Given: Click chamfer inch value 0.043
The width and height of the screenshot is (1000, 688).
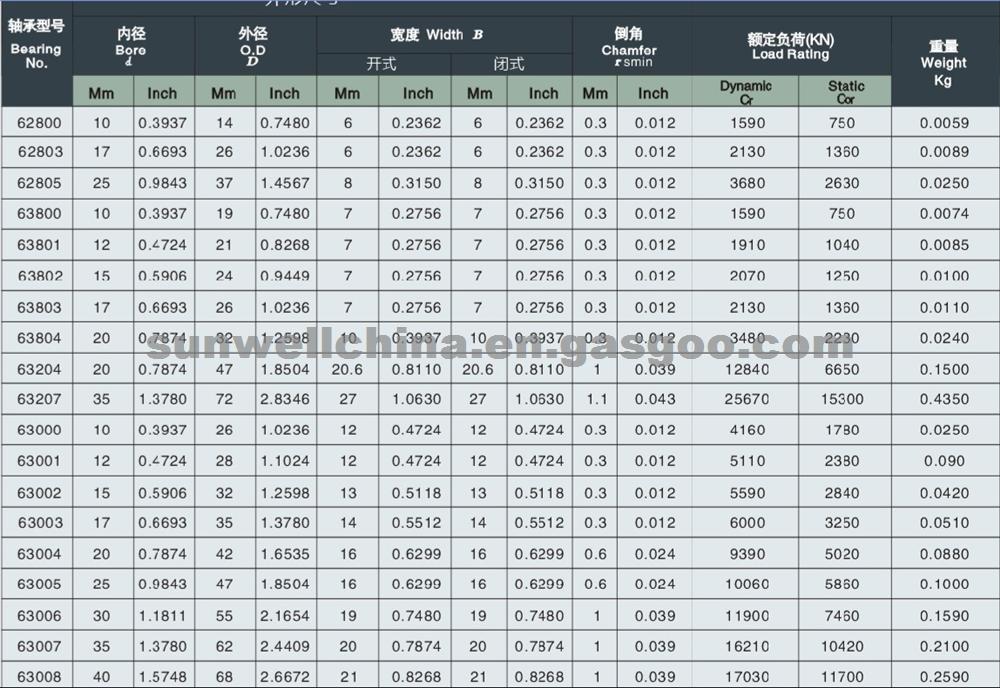Looking at the screenshot, I should pyautogui.click(x=655, y=399).
